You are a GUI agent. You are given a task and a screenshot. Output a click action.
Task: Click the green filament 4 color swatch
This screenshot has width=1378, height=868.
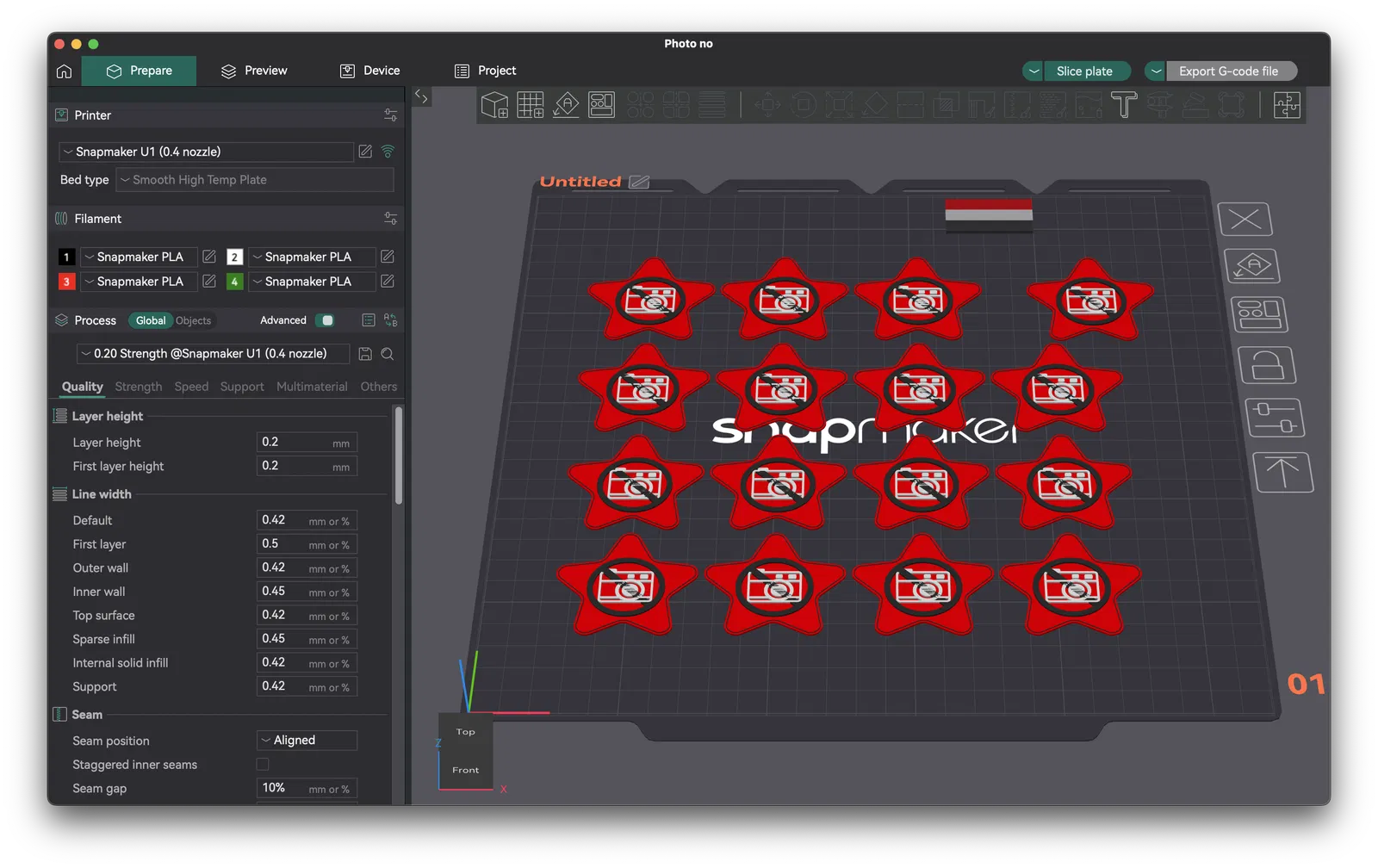[x=234, y=282]
